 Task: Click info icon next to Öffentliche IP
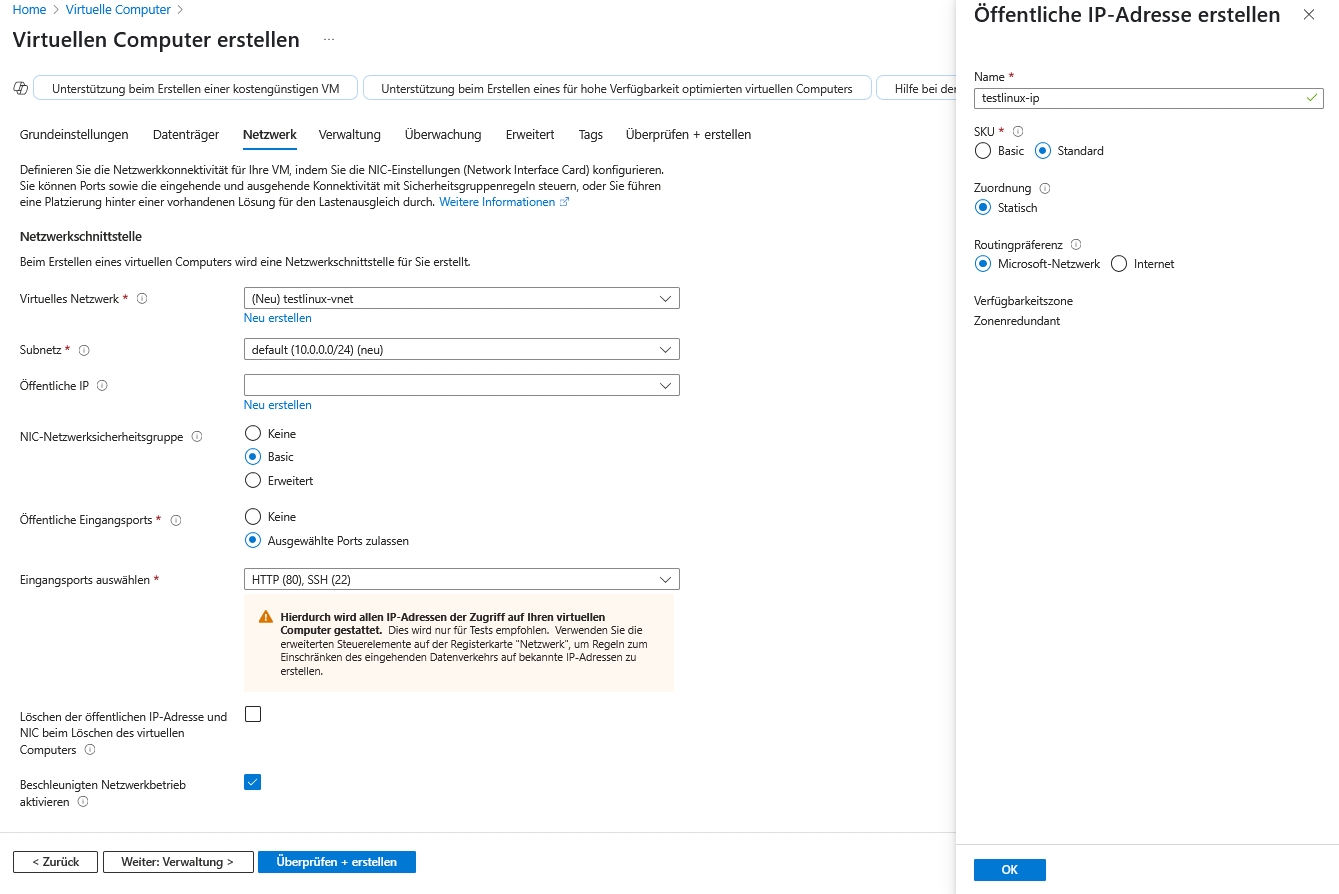click(102, 386)
